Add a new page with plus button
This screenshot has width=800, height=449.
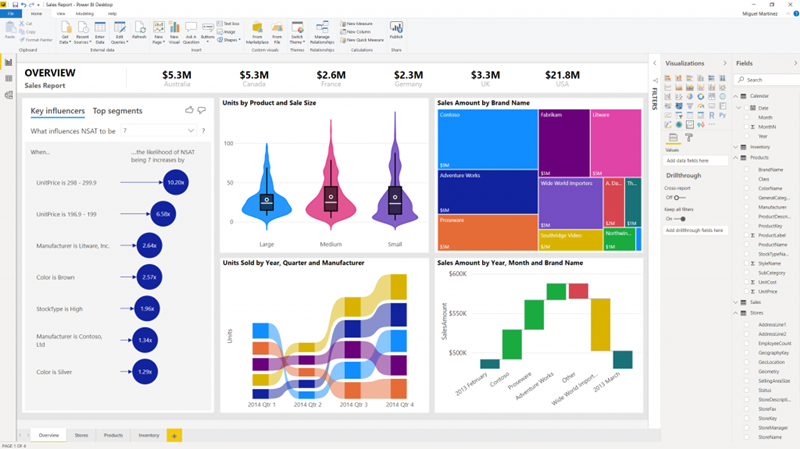tap(174, 435)
